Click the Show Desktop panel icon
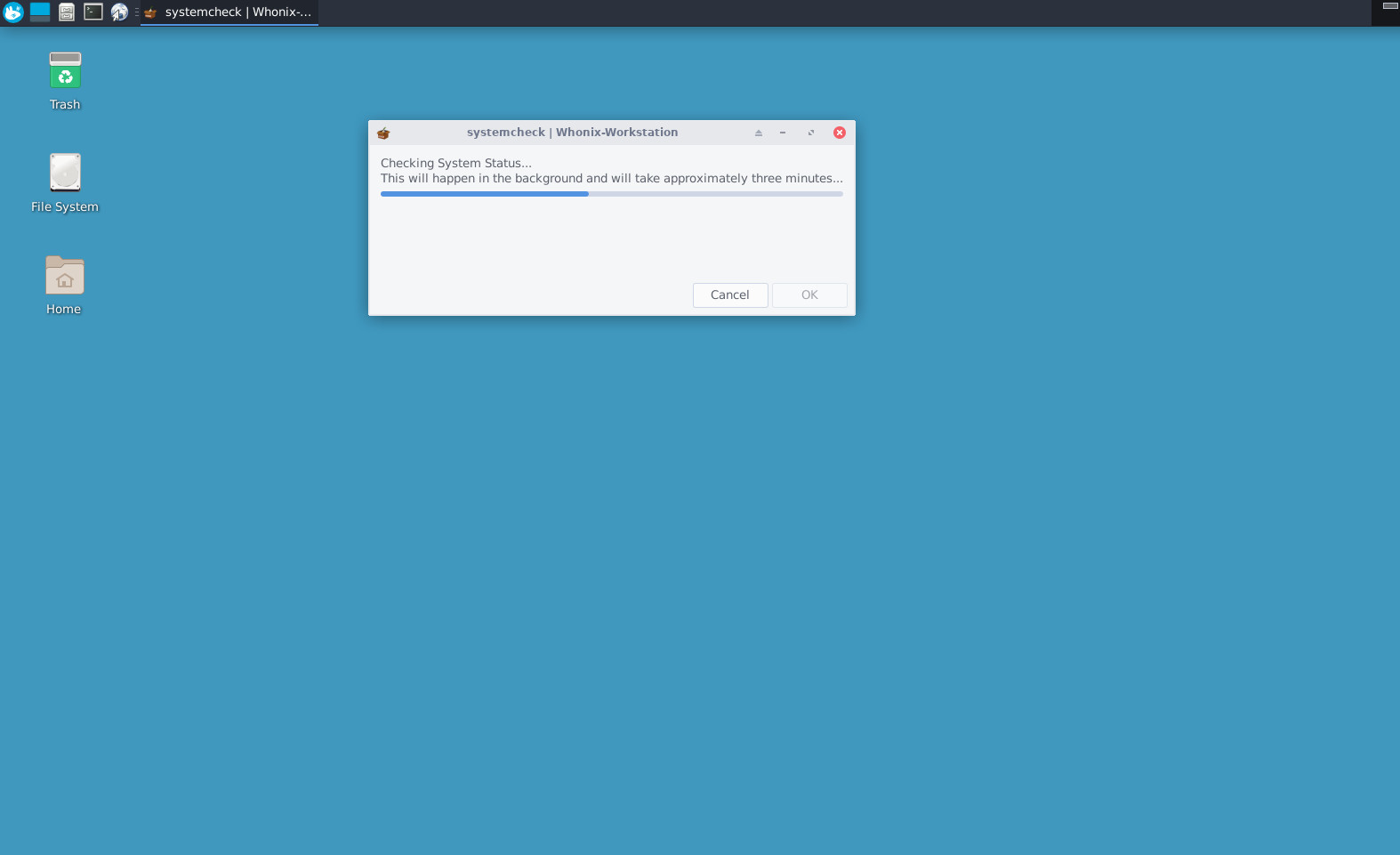The image size is (1400, 855). click(40, 12)
